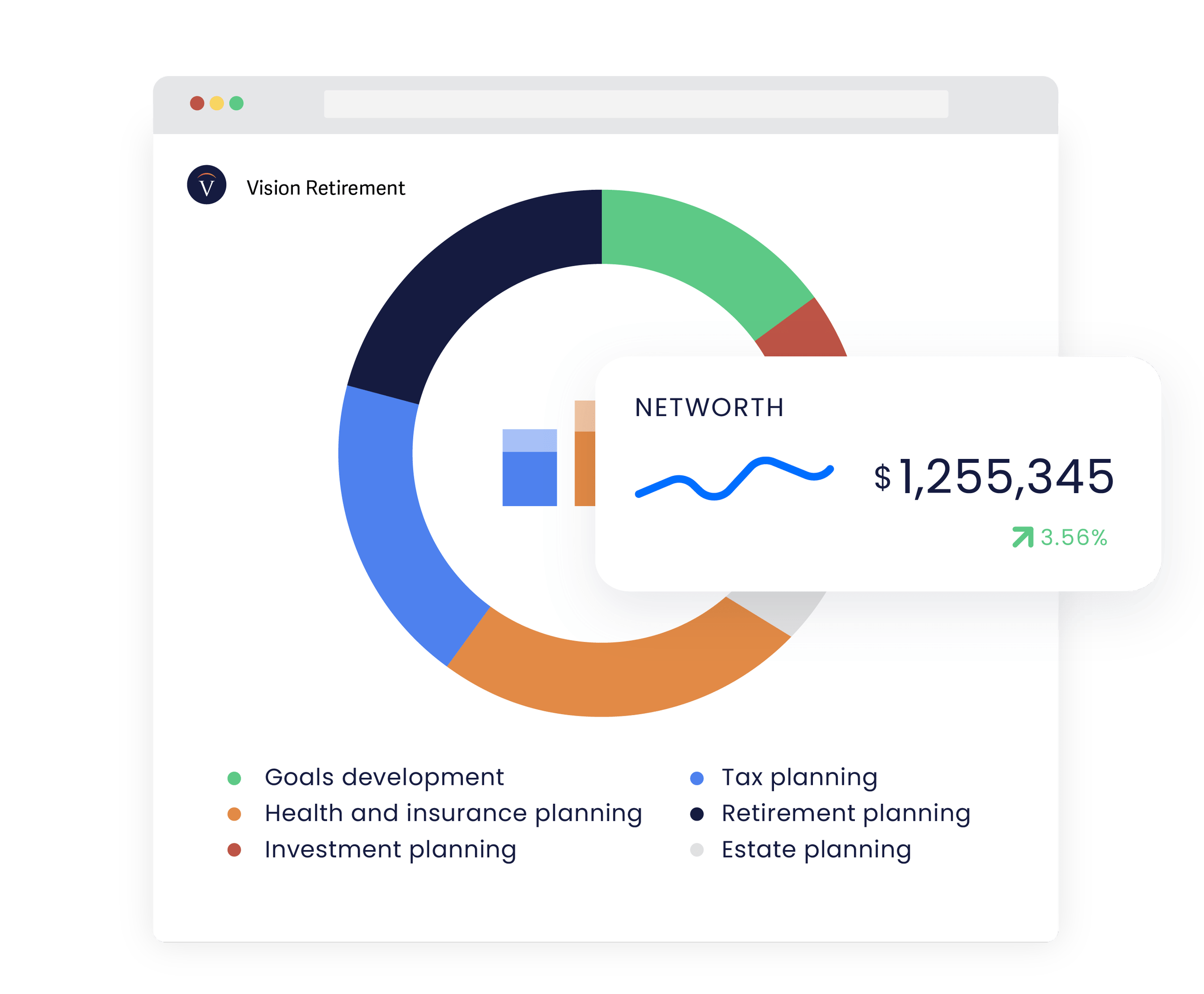The image size is (1204, 994).
Task: Click the Retirement planning legend label
Action: click(846, 813)
